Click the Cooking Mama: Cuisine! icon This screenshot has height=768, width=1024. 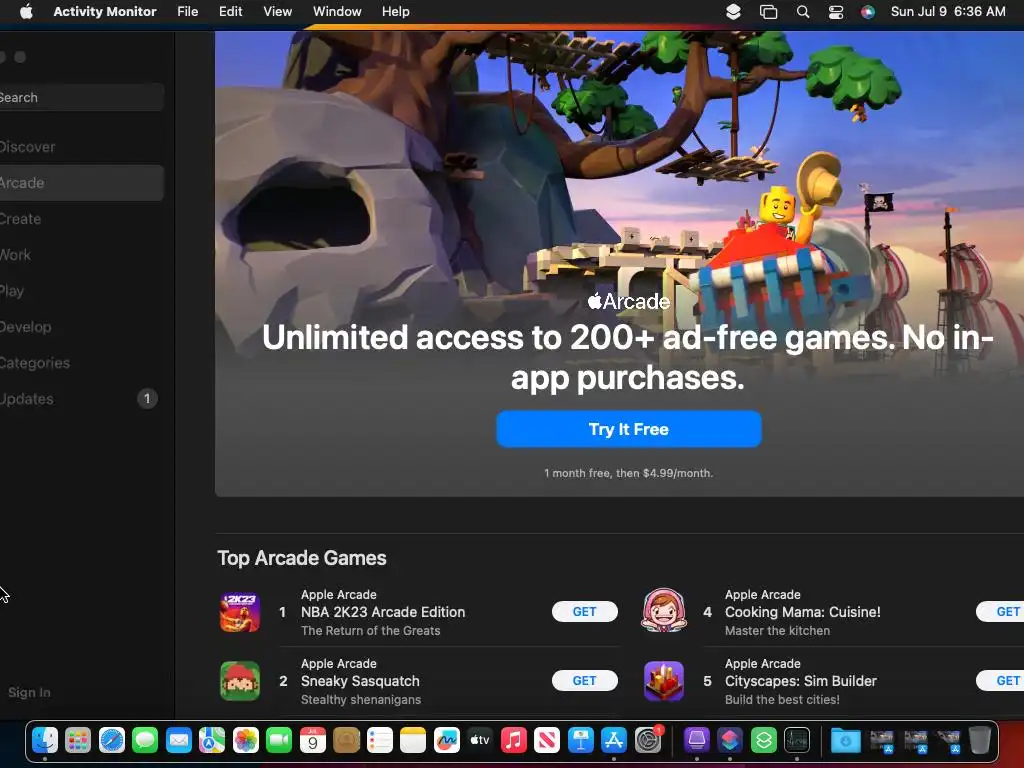(x=664, y=612)
